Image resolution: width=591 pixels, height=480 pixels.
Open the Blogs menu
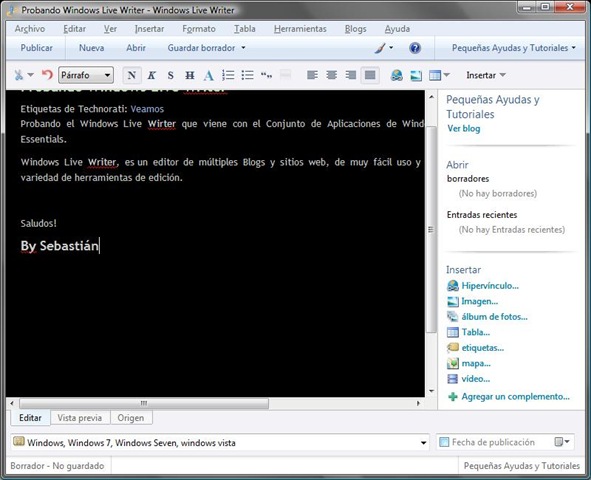(355, 29)
